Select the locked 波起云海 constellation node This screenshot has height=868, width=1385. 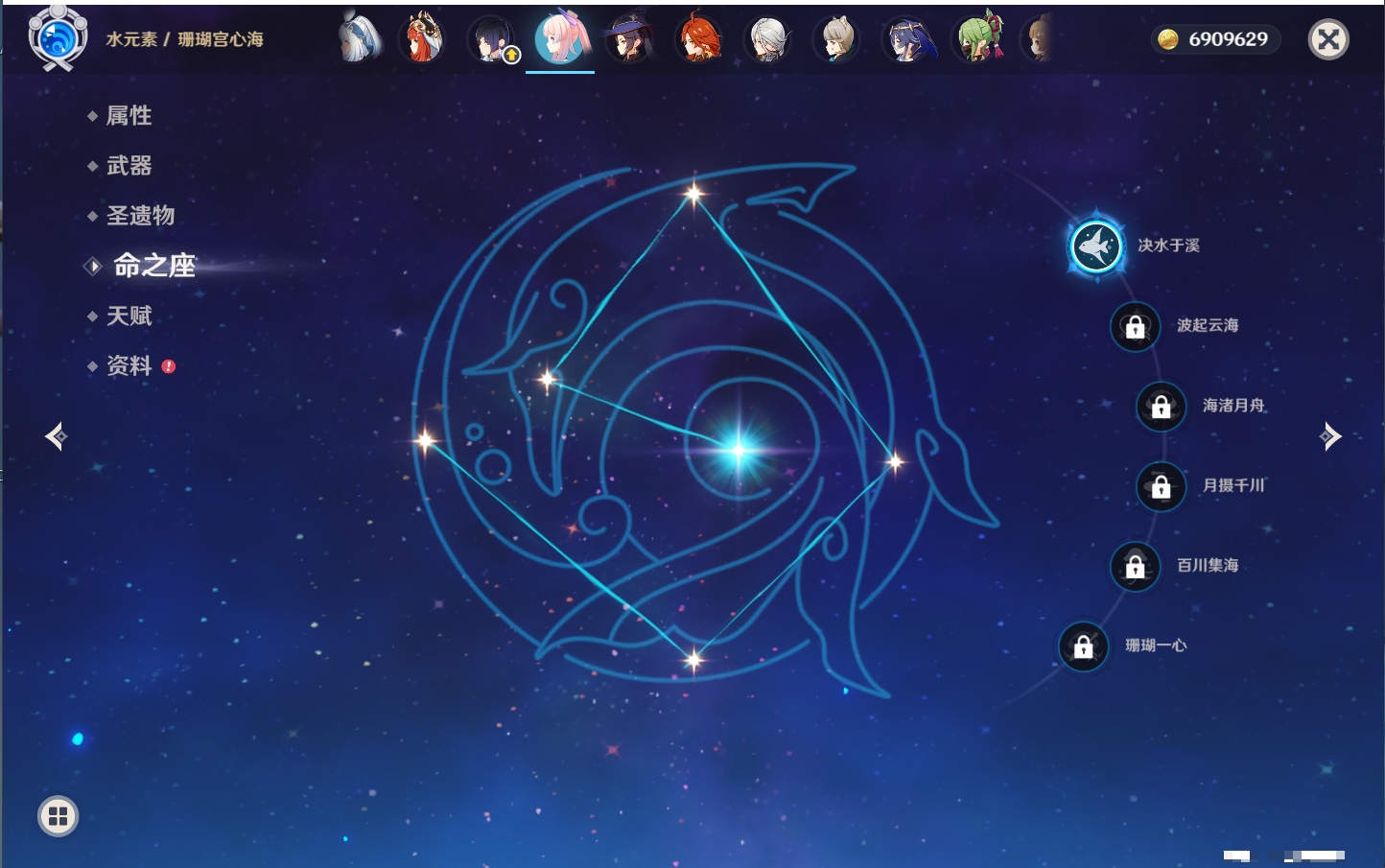point(1135,327)
